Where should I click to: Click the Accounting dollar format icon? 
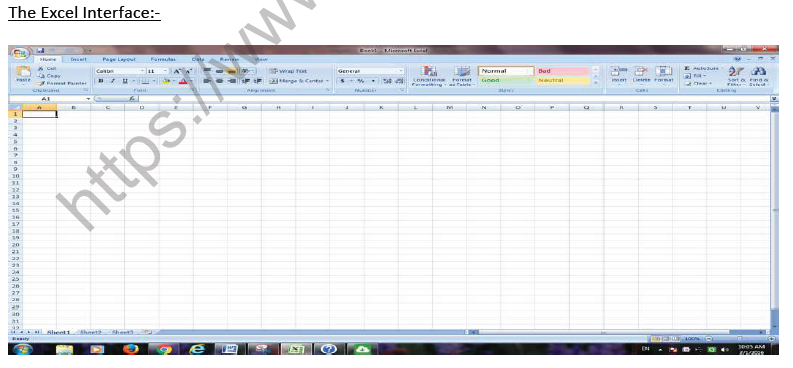point(342,81)
